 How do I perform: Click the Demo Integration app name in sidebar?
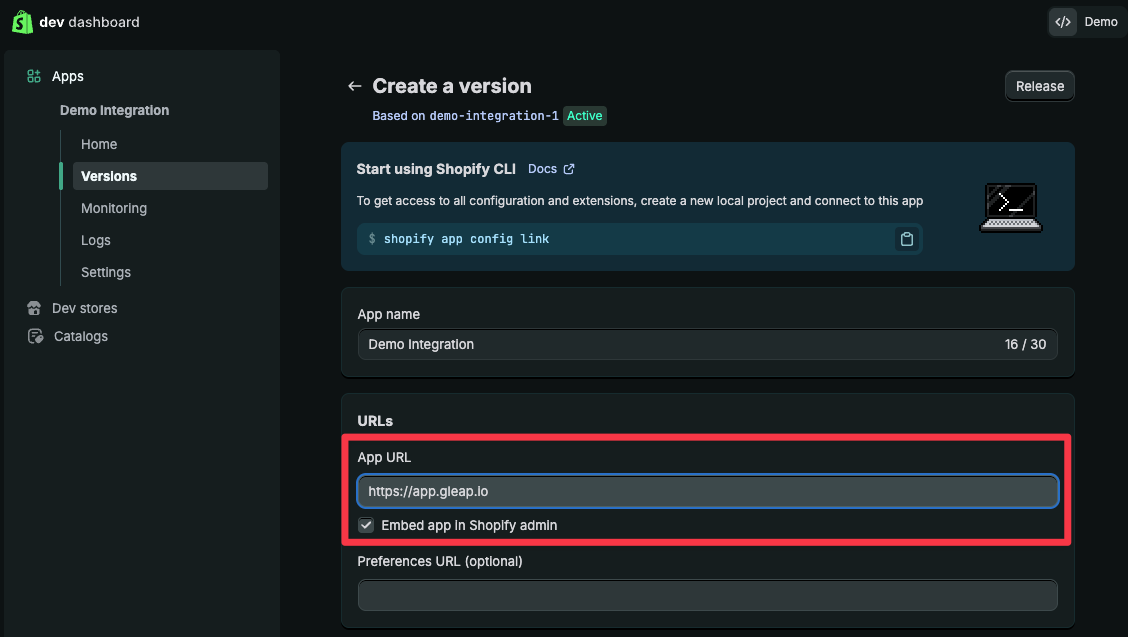(x=114, y=110)
